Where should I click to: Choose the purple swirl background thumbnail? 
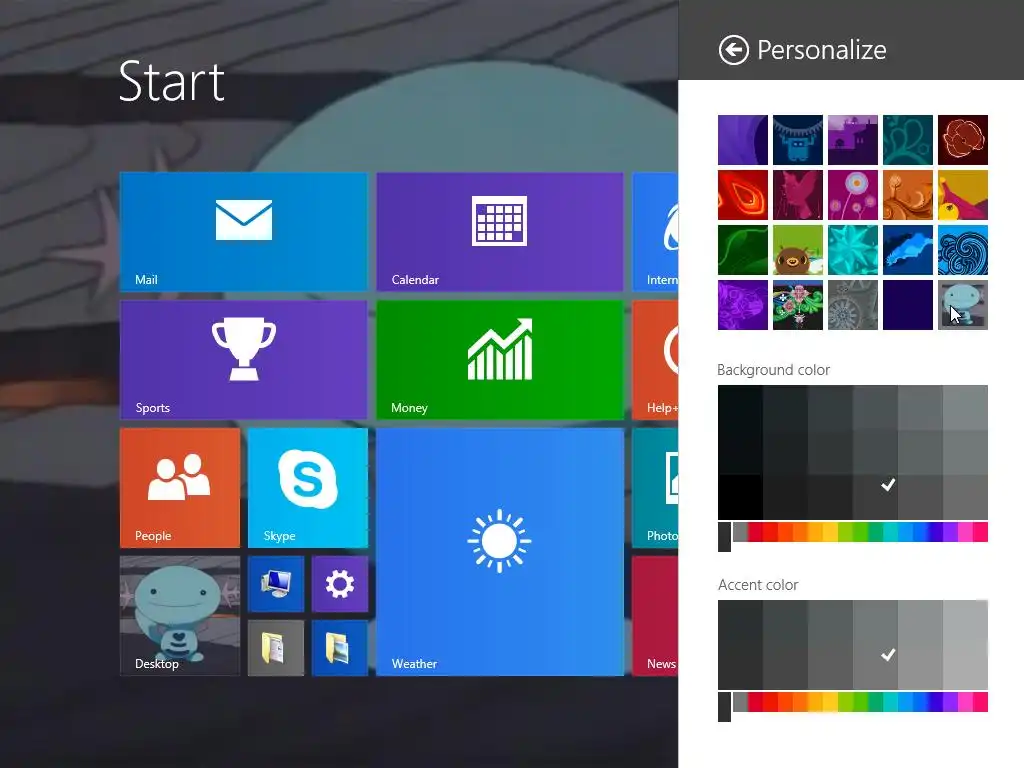coord(743,140)
